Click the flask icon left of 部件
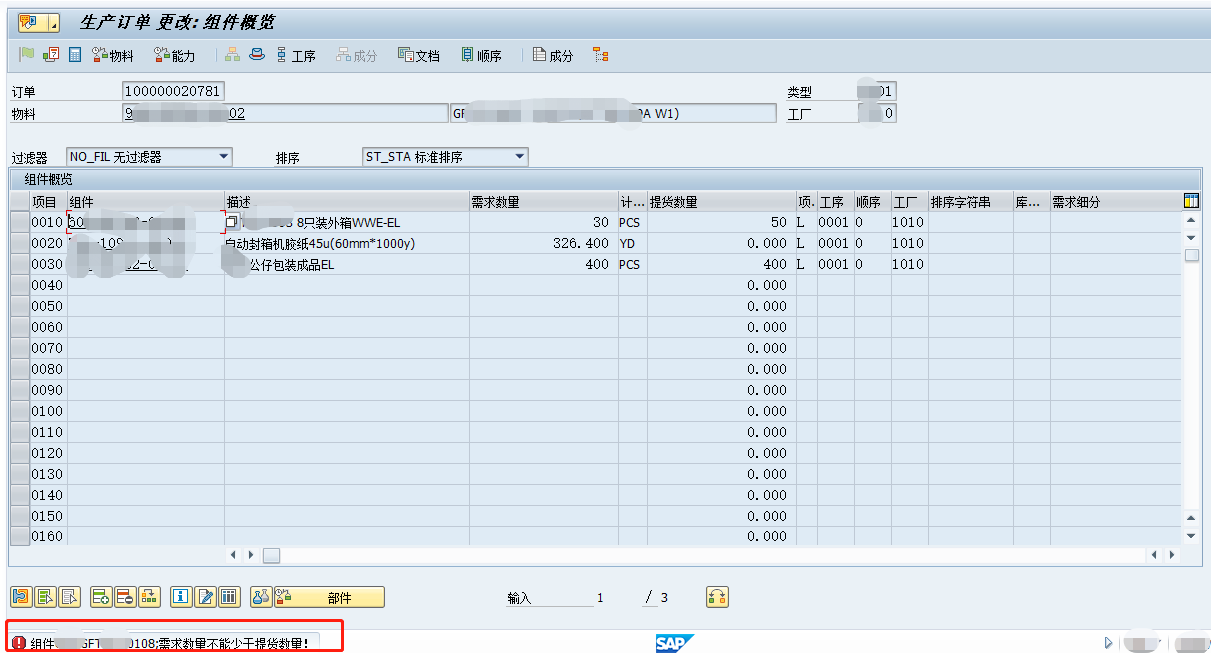 pyautogui.click(x=261, y=597)
